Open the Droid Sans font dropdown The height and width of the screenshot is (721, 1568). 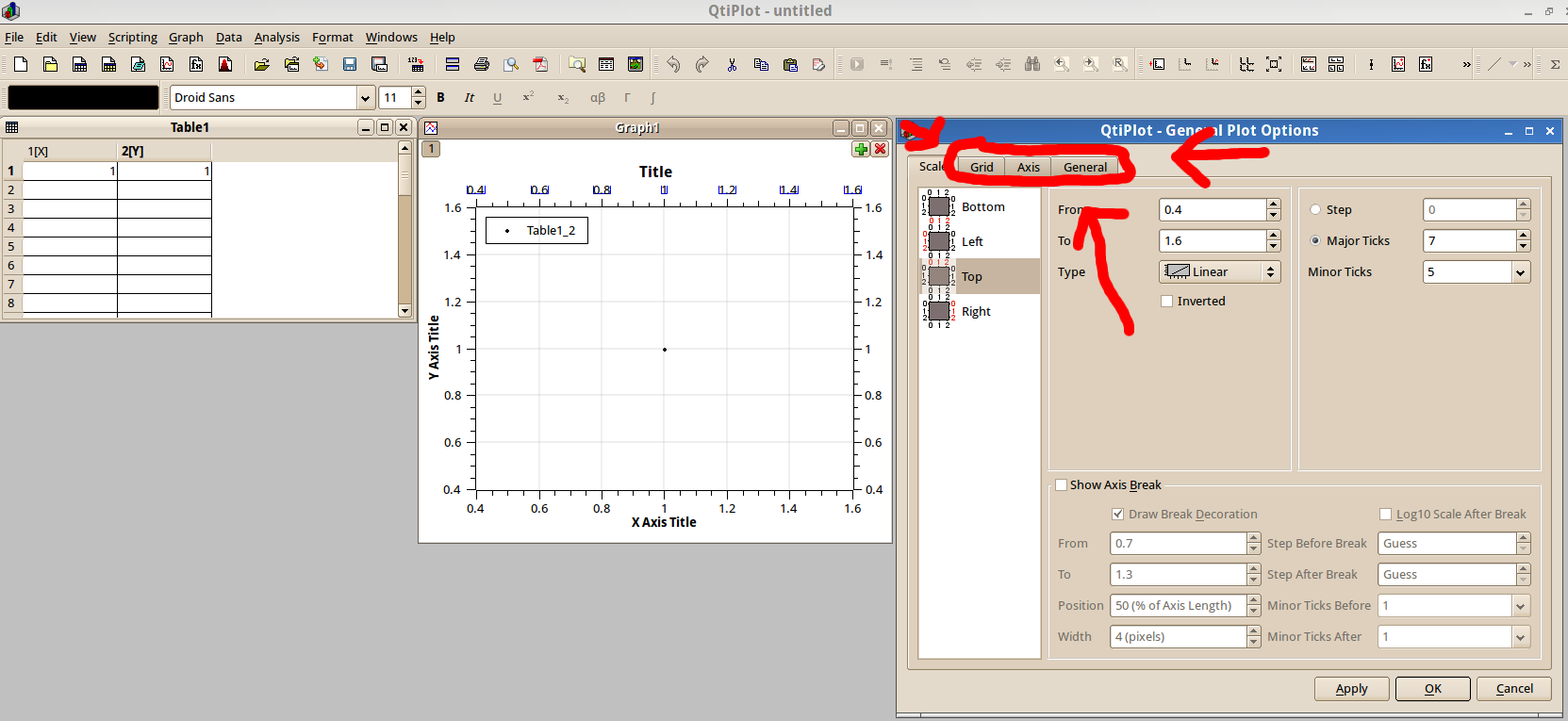tap(365, 98)
